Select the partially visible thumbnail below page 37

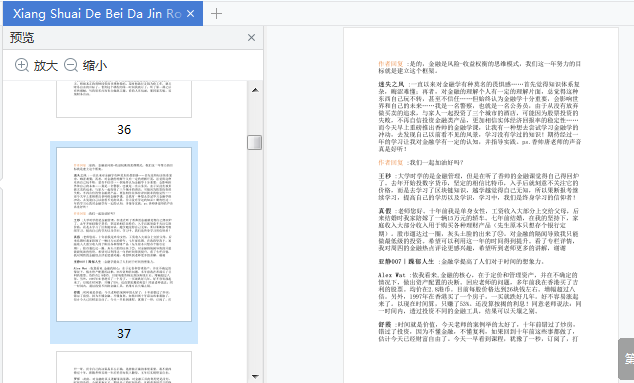pyautogui.click(x=124, y=367)
